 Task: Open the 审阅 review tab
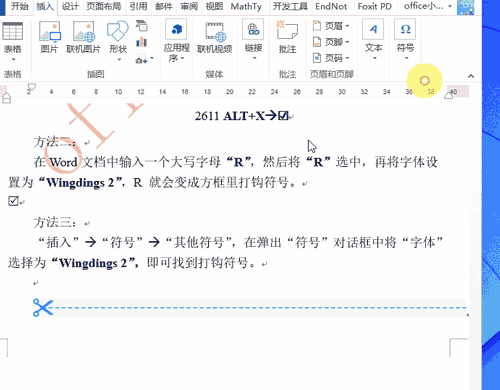(189, 6)
